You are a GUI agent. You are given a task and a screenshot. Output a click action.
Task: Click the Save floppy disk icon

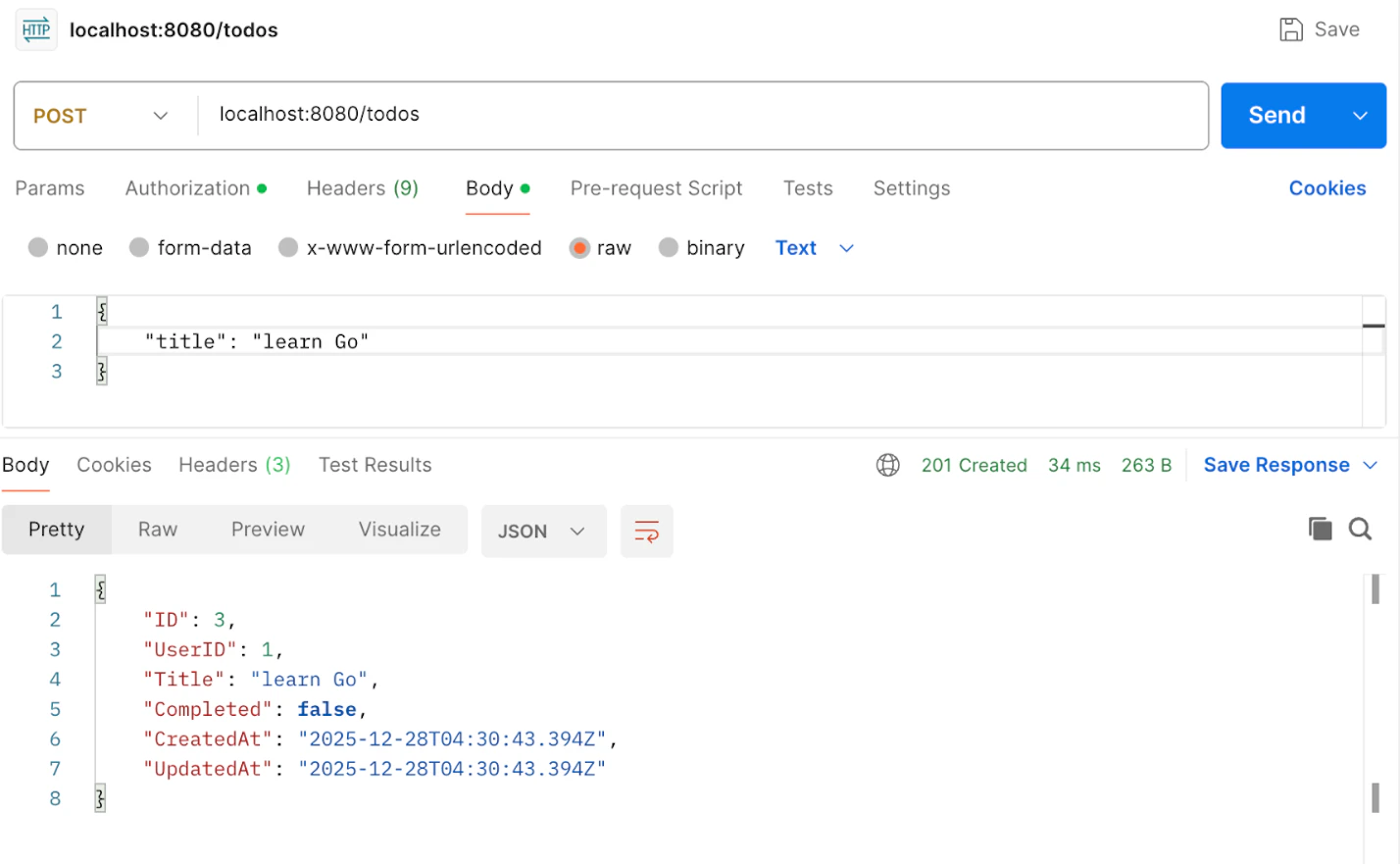coord(1291,29)
